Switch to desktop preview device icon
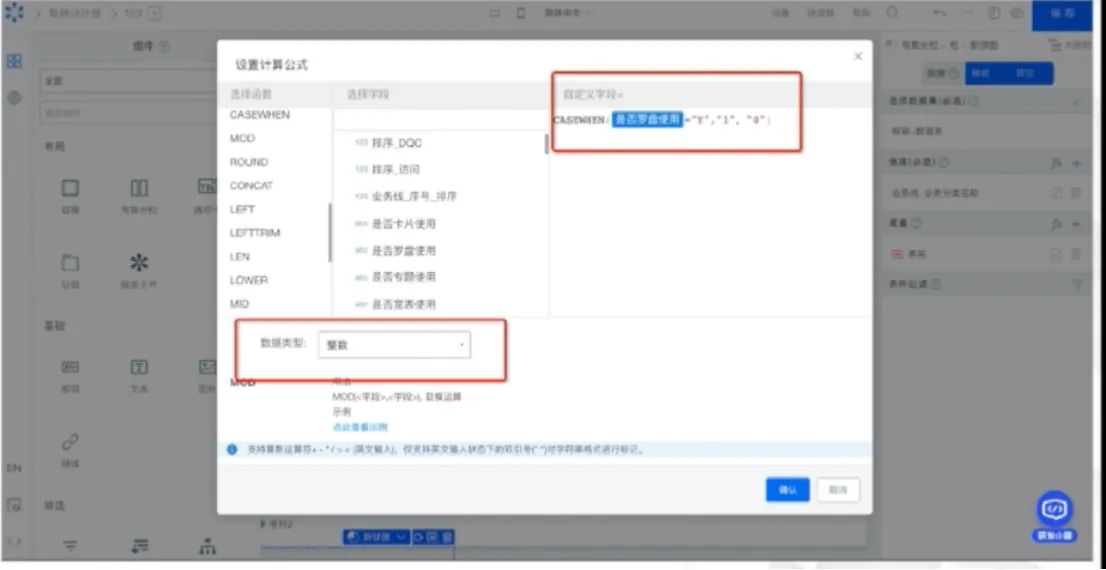This screenshot has height=570, width=1106. coord(494,13)
